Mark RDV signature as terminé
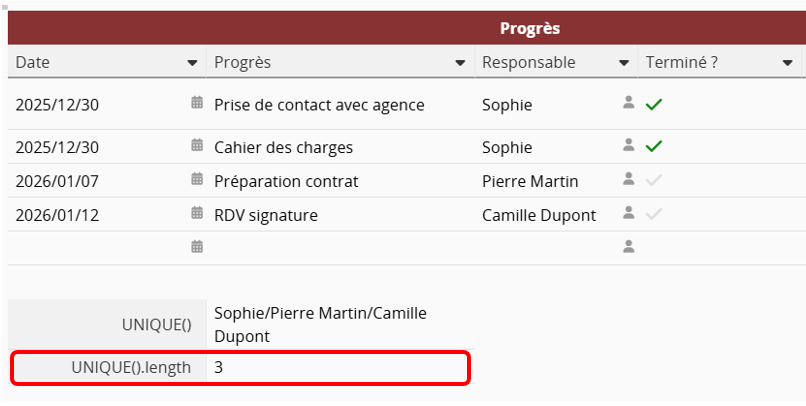 pos(654,214)
